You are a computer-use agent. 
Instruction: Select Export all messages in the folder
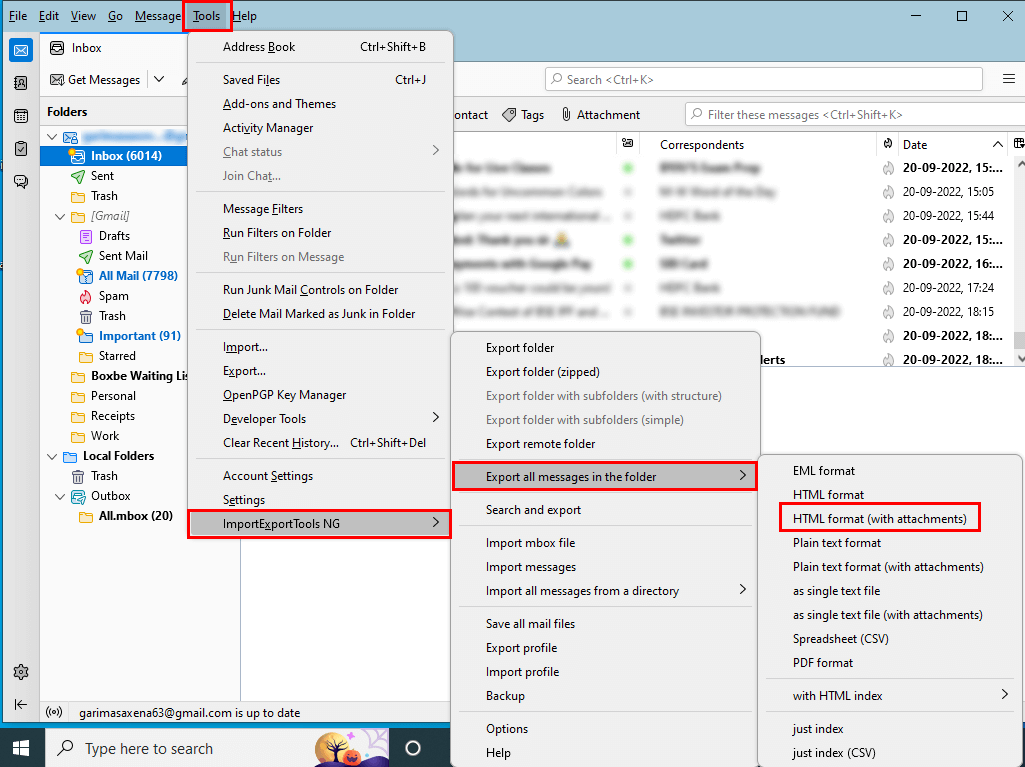605,477
